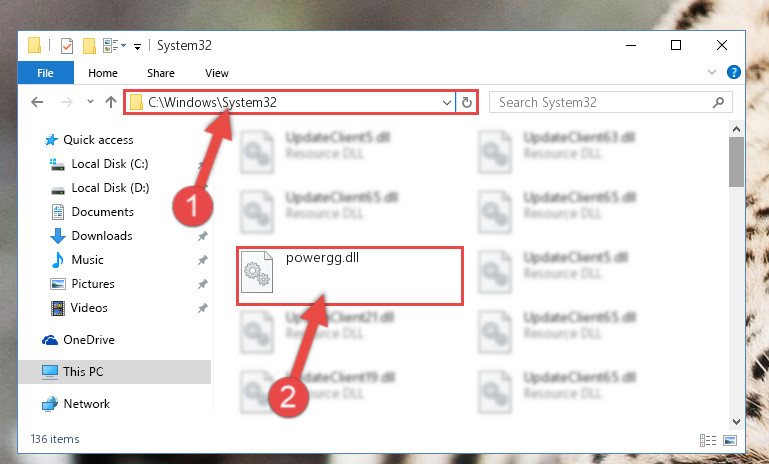Open the Share ribbon tab
769x464 pixels.
(161, 73)
